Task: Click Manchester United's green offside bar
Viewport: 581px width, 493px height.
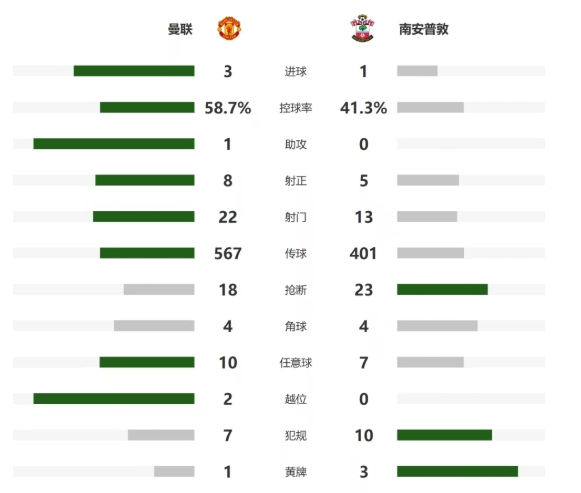Action: [114, 399]
